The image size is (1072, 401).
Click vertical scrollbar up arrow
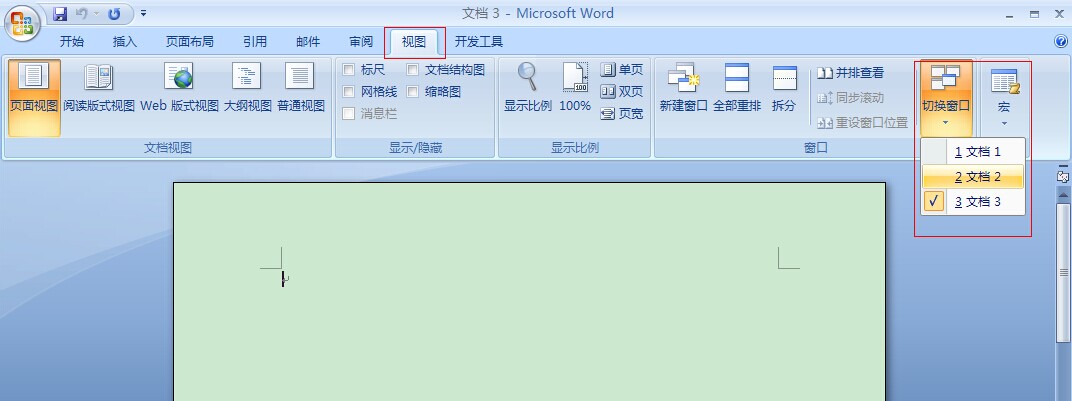pyautogui.click(x=1063, y=195)
